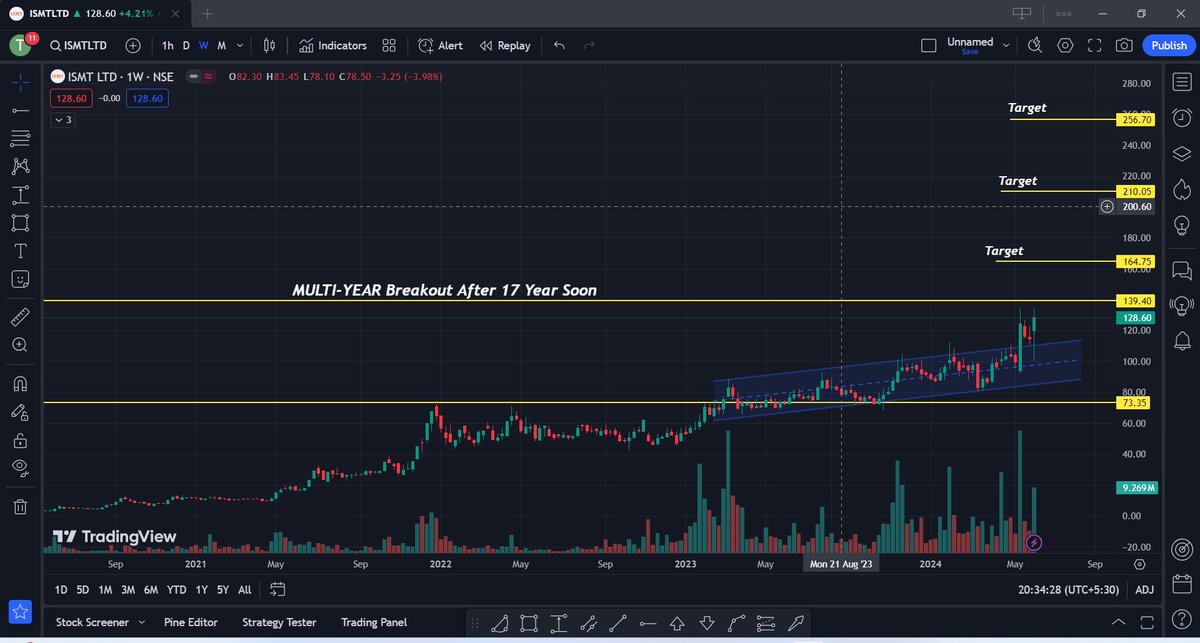This screenshot has height=643, width=1200.
Task: Toggle the magnet snapping mode
Action: tap(21, 384)
